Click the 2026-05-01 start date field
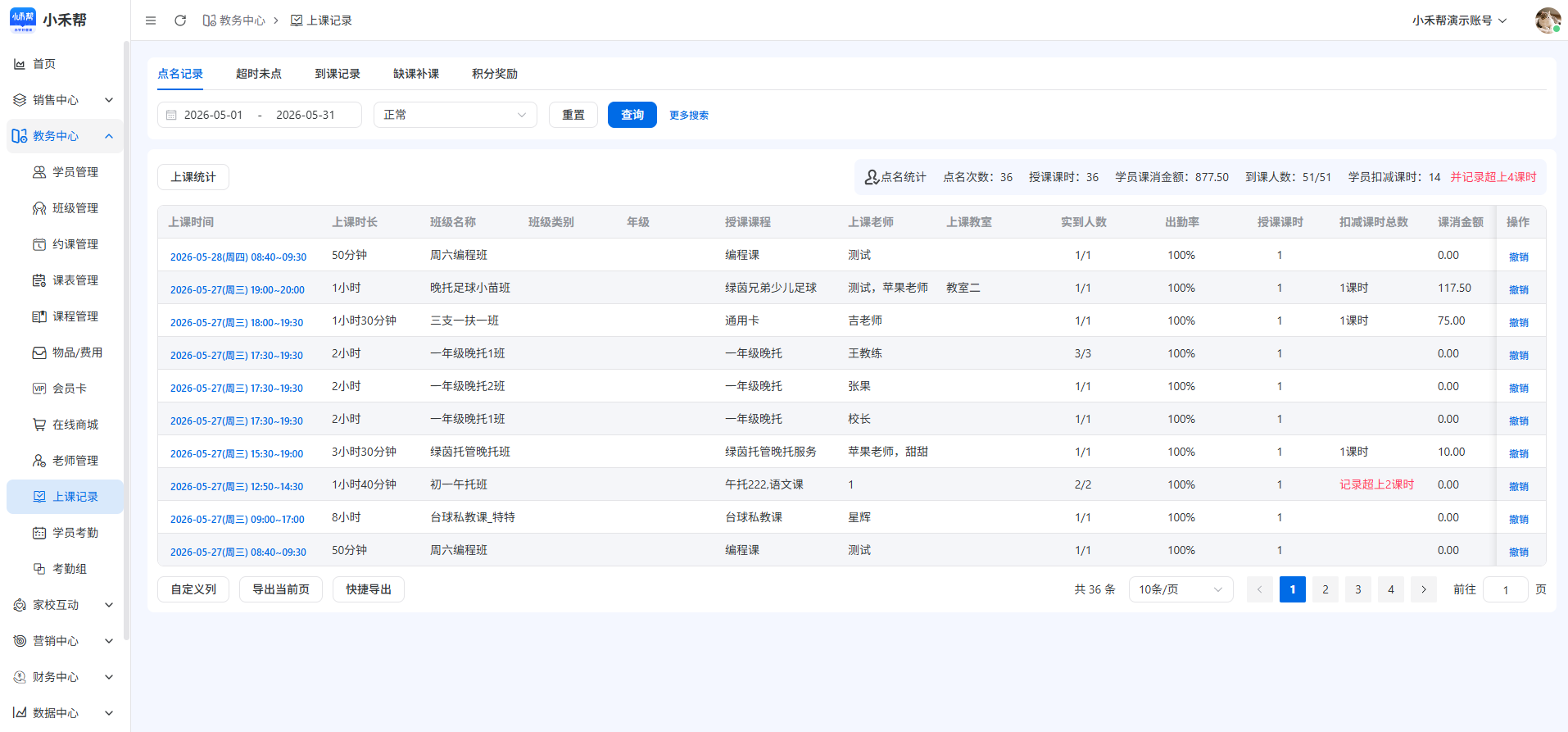 coord(213,115)
